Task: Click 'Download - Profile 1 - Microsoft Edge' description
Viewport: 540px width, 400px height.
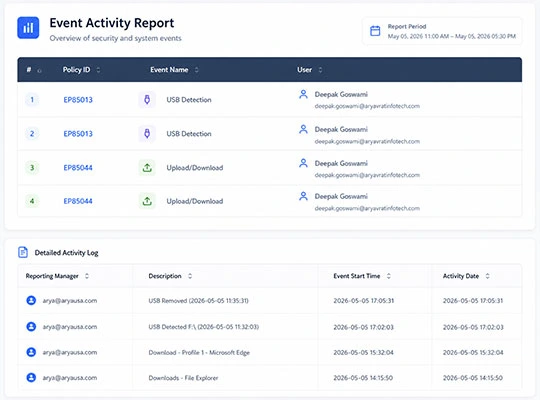Action: [199, 352]
